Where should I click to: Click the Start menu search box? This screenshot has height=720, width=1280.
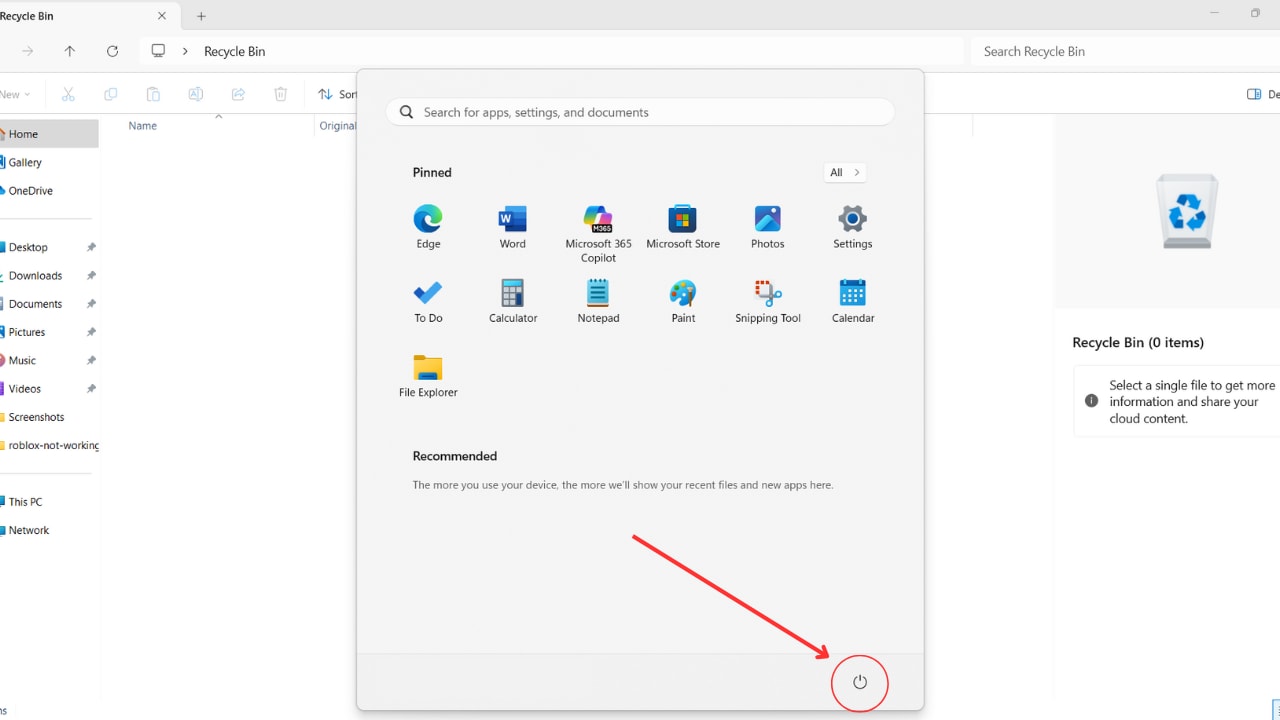[x=640, y=112]
